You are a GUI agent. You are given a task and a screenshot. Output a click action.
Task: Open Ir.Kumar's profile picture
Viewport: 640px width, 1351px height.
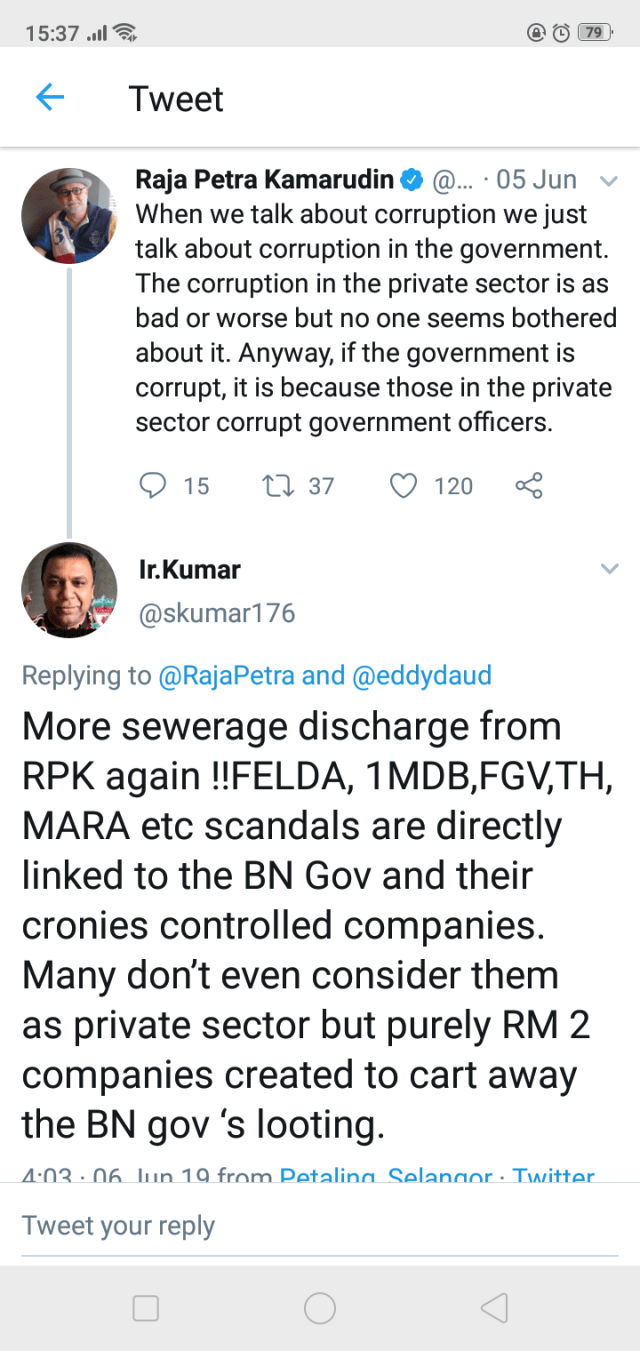tap(69, 590)
